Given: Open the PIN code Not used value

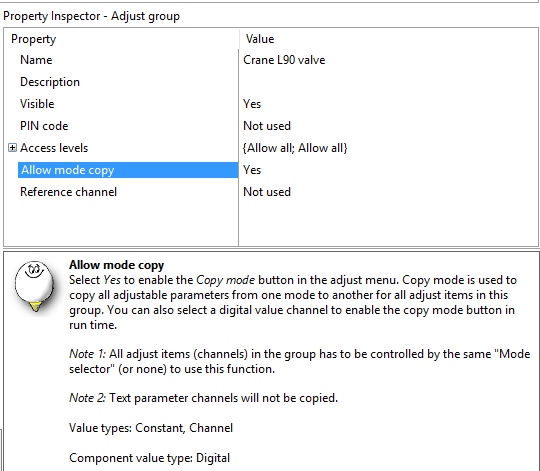Looking at the screenshot, I should click(x=267, y=126).
